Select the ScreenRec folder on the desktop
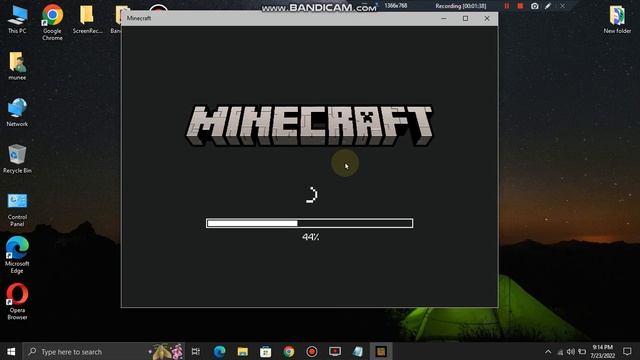Image resolution: width=640 pixels, height=360 pixels. click(87, 19)
